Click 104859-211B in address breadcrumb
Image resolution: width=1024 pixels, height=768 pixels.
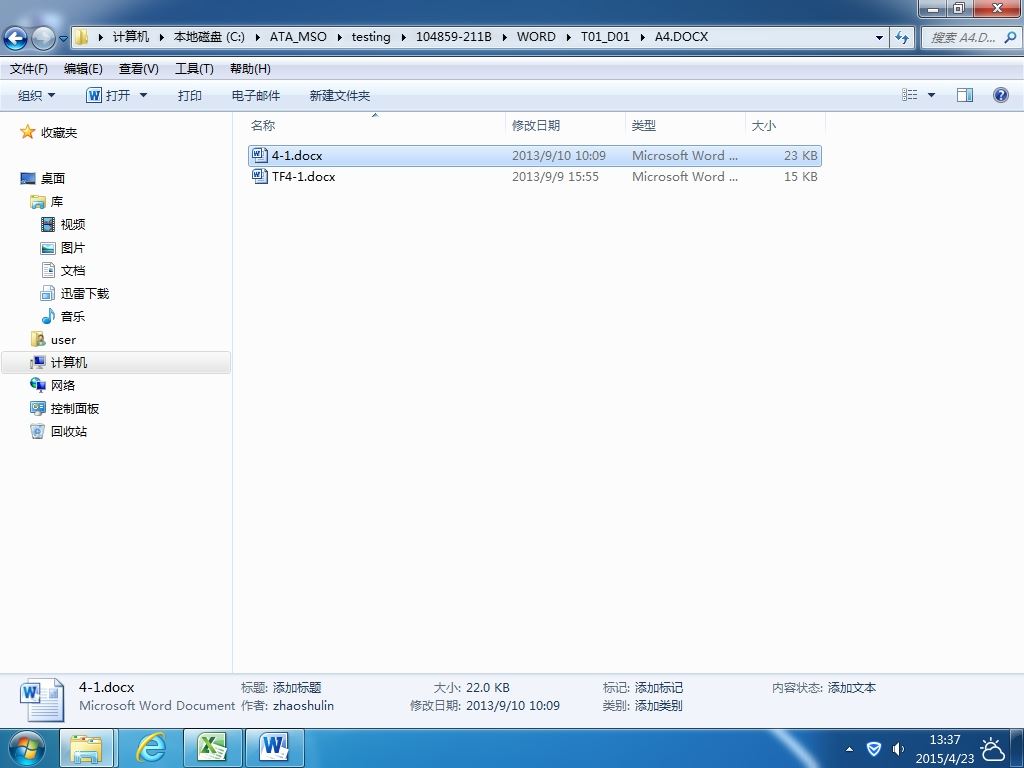point(454,37)
